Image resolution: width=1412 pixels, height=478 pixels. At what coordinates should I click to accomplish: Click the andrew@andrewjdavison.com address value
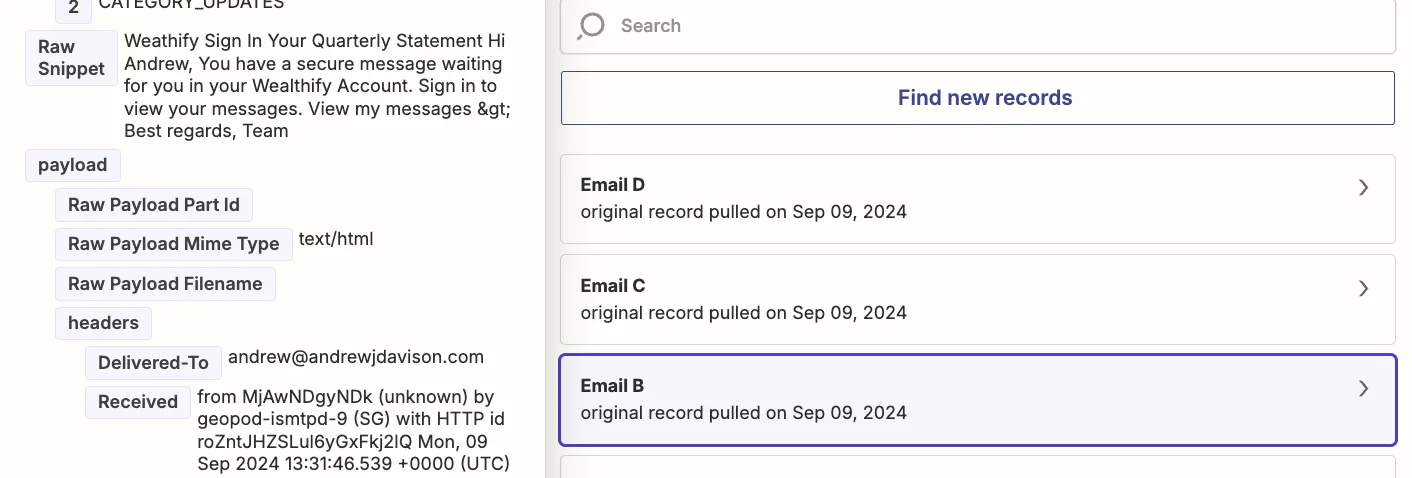pos(355,357)
